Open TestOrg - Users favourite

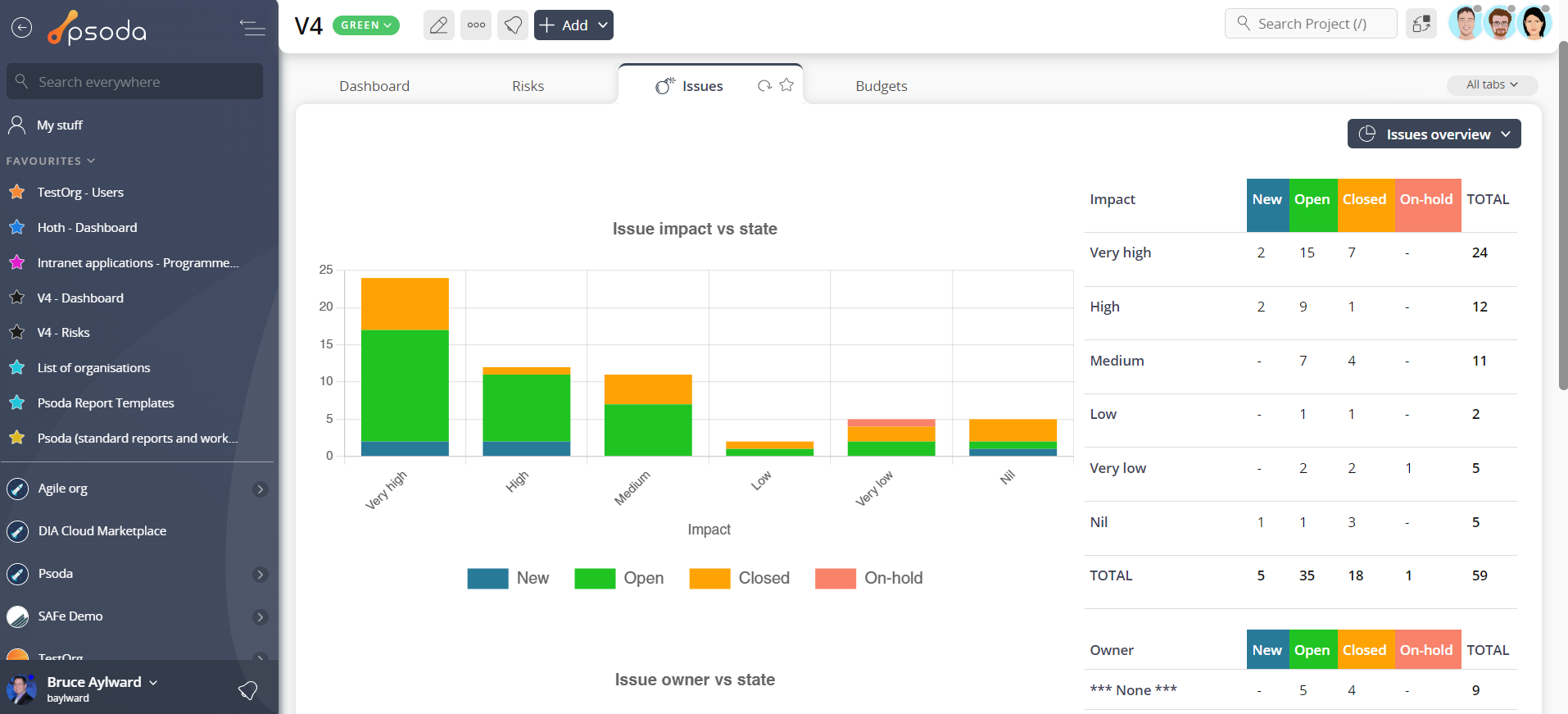tap(80, 192)
